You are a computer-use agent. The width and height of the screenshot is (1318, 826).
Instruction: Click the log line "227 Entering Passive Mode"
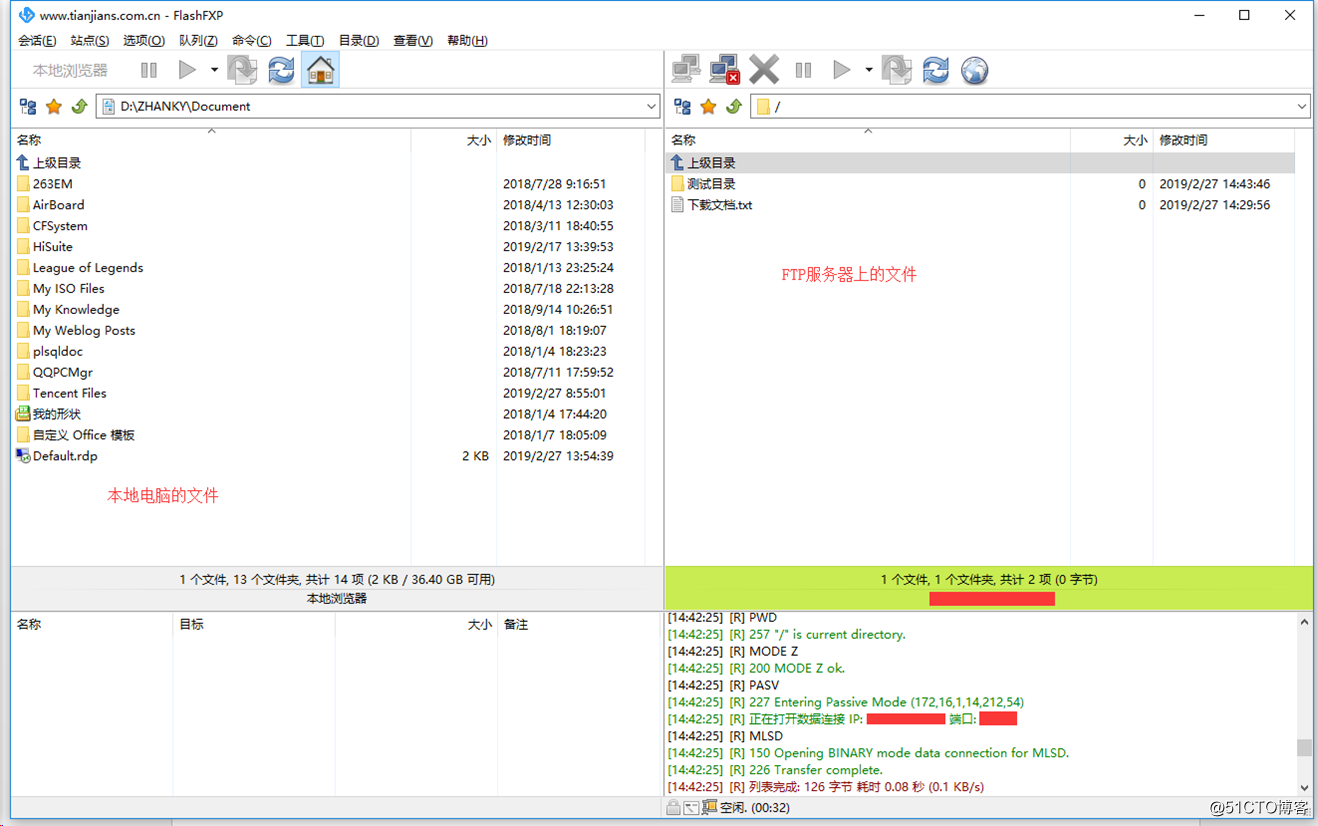(845, 702)
